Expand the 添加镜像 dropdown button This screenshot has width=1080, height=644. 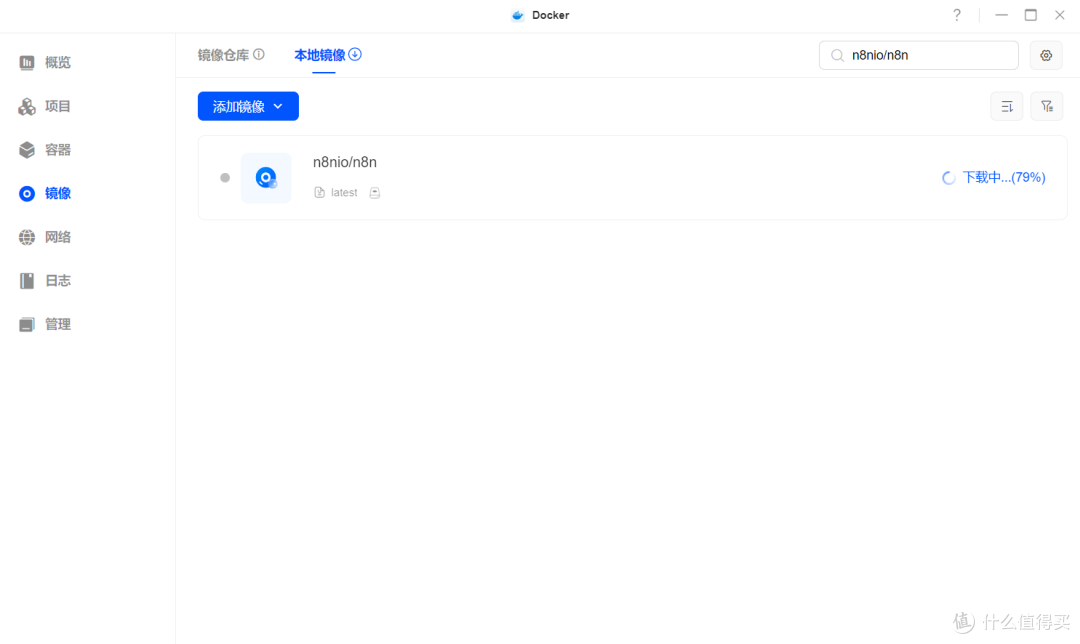(248, 106)
